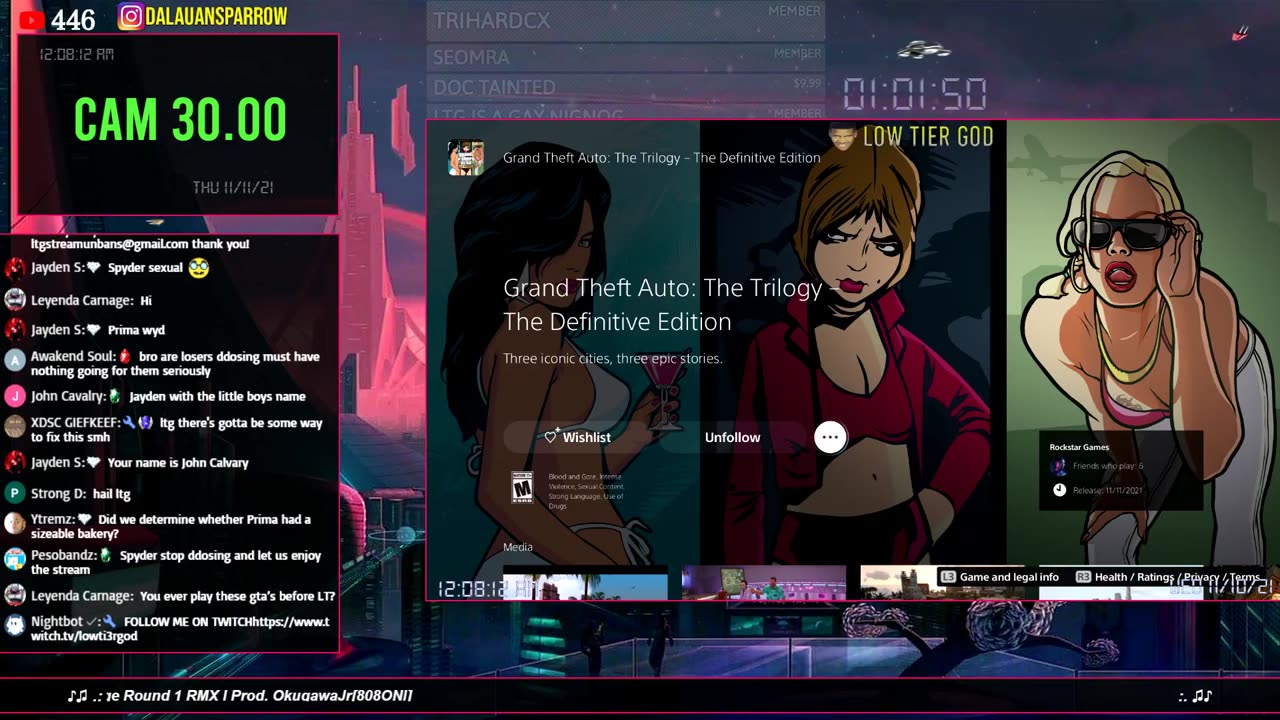Click the Instagram logo in overlay
This screenshot has width=1280, height=720.
130,17
